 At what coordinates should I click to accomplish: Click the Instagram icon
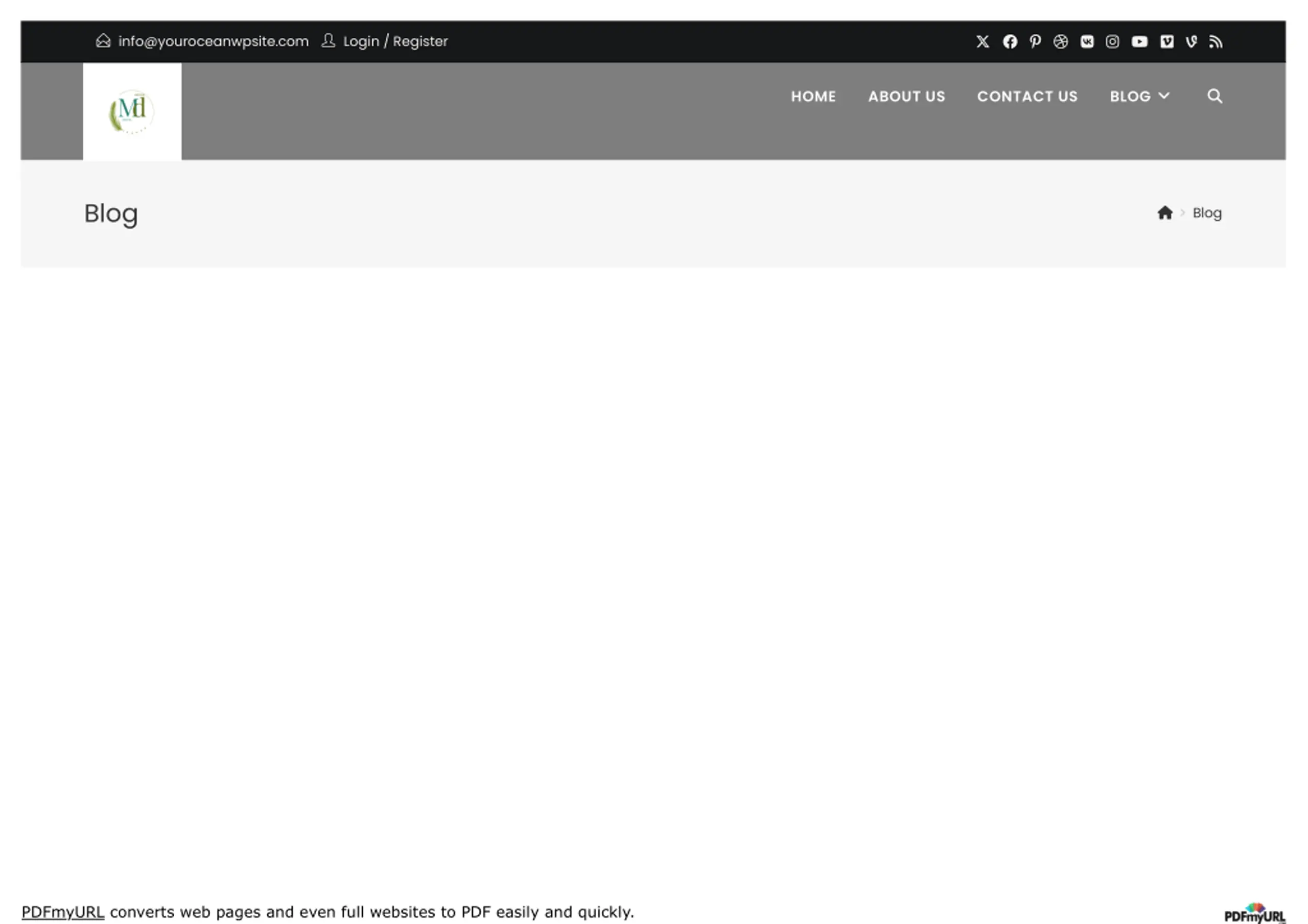1112,41
